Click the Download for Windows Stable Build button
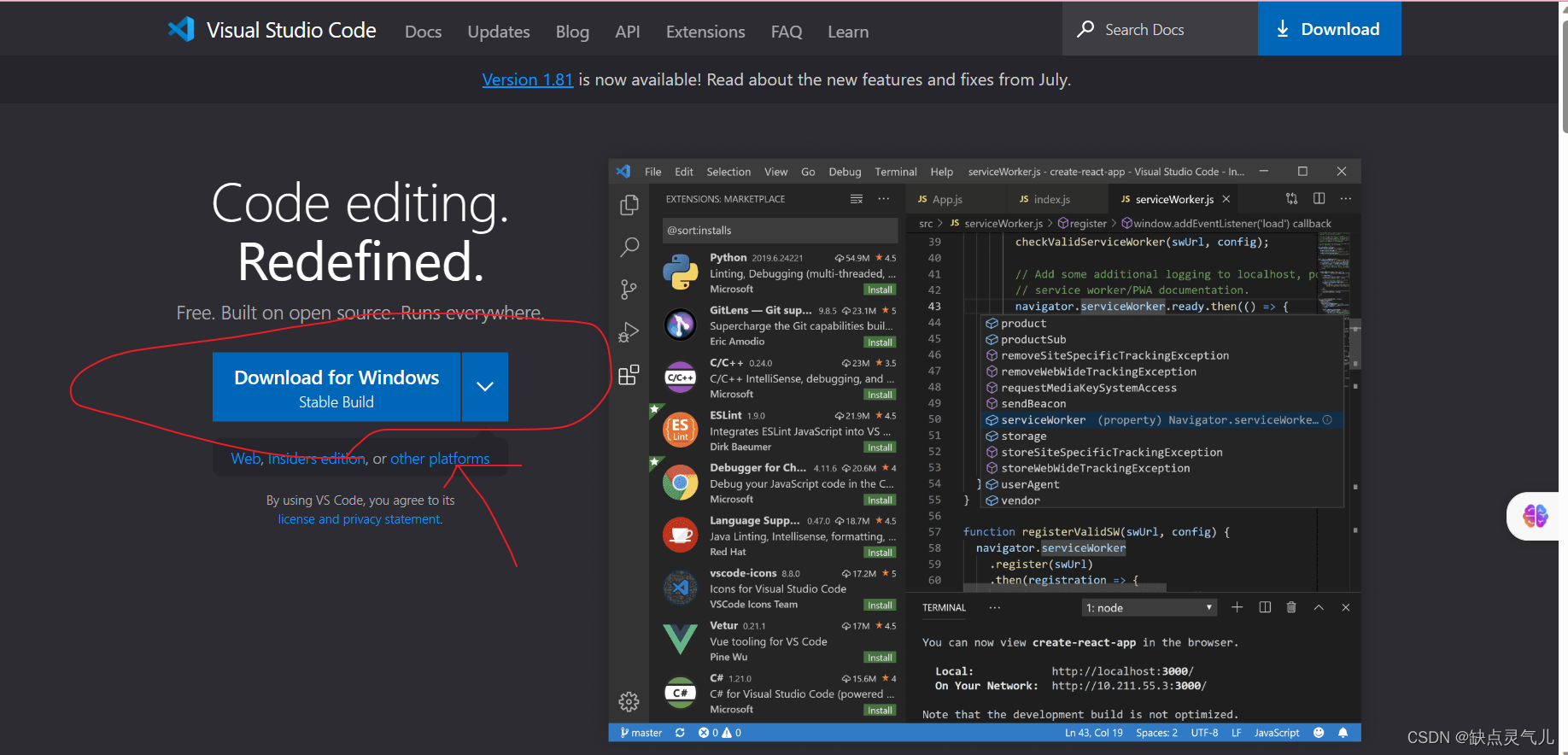This screenshot has width=1568, height=755. tap(336, 387)
